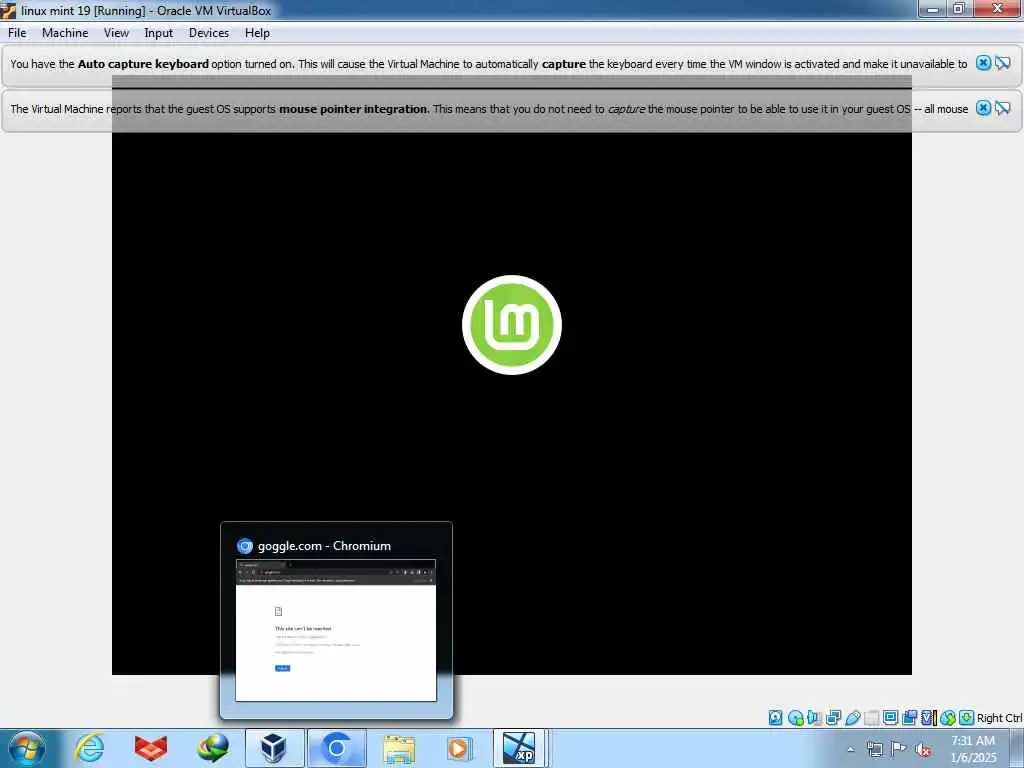Click the goggle.com - Chromium preview title
Screen dimensions: 1024x768
click(x=324, y=546)
